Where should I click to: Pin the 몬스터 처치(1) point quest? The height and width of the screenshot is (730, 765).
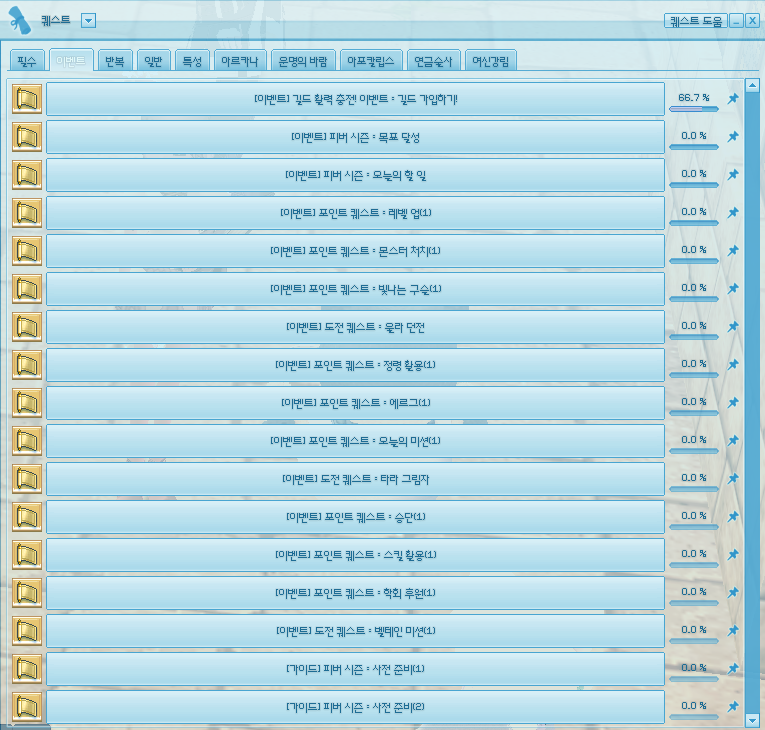[733, 251]
